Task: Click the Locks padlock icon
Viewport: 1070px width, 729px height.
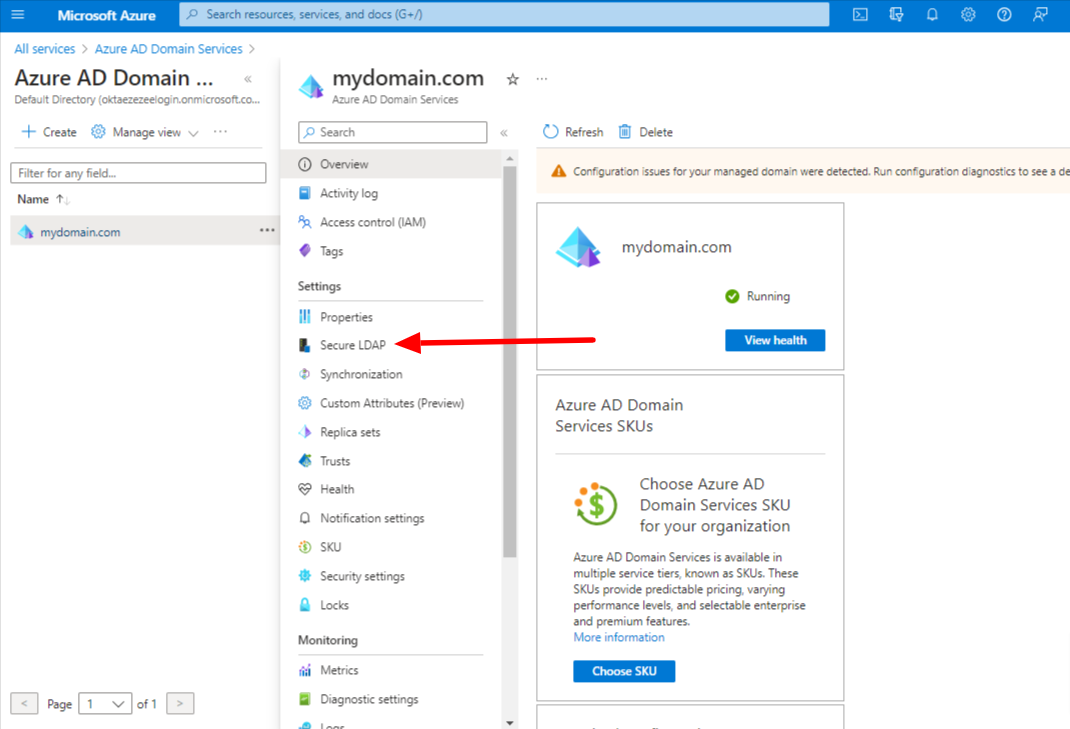Action: coord(305,605)
